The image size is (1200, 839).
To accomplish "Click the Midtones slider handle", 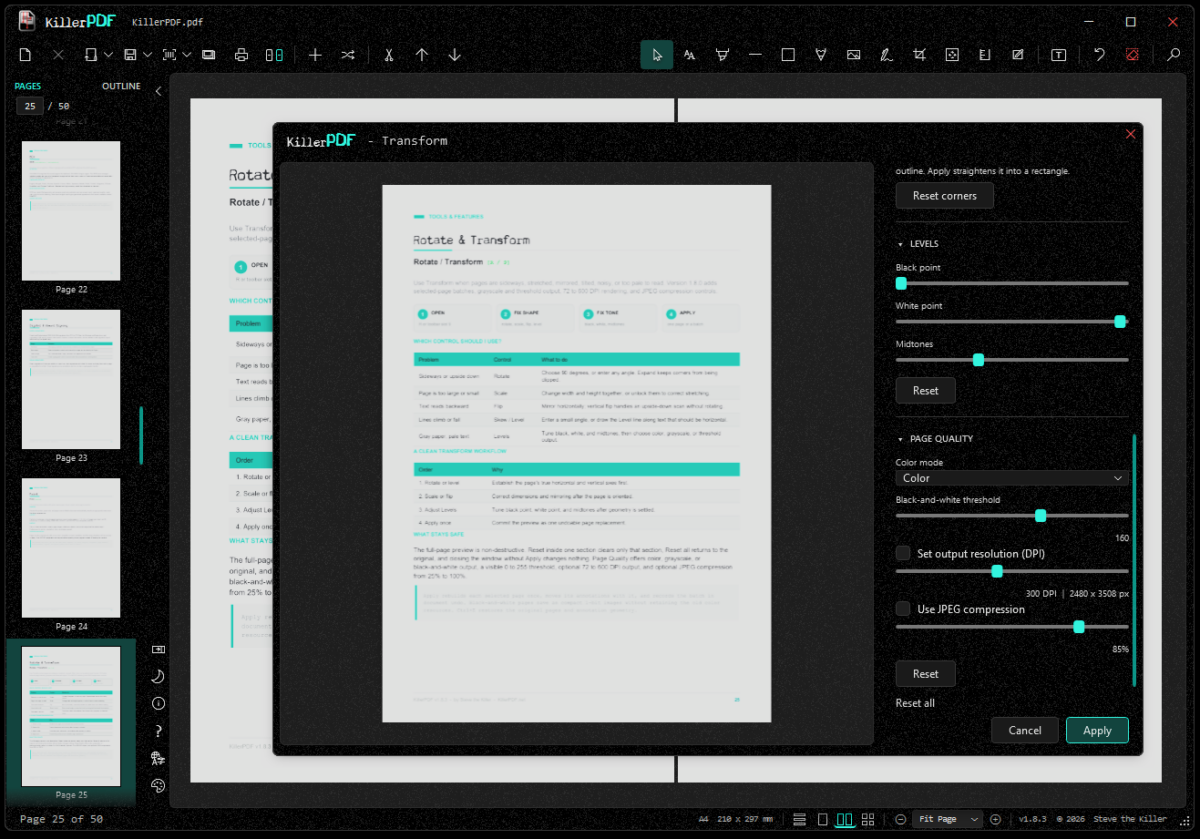I will [978, 360].
